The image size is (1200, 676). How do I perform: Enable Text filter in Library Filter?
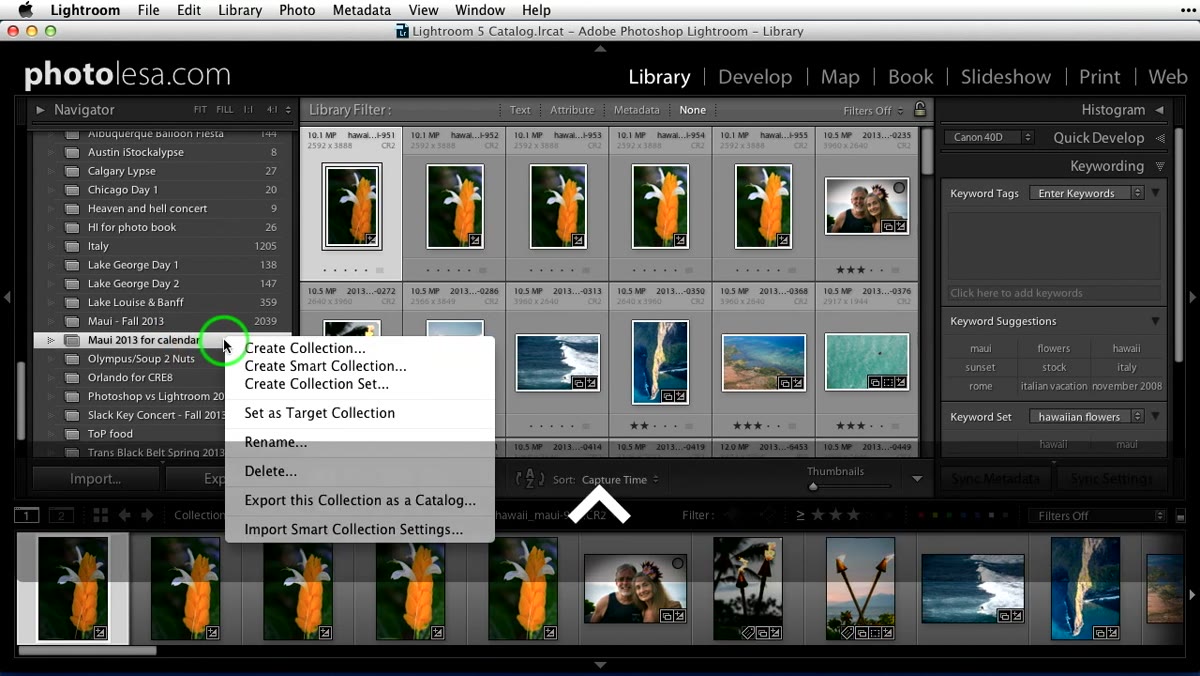[520, 110]
